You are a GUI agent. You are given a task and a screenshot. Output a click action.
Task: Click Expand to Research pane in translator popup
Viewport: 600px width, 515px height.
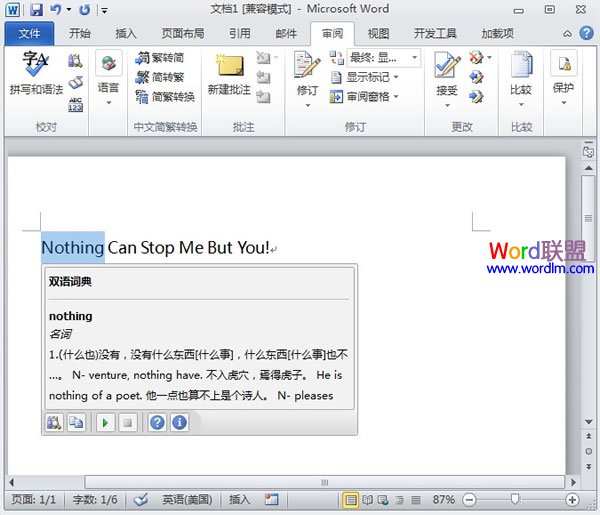coord(54,423)
